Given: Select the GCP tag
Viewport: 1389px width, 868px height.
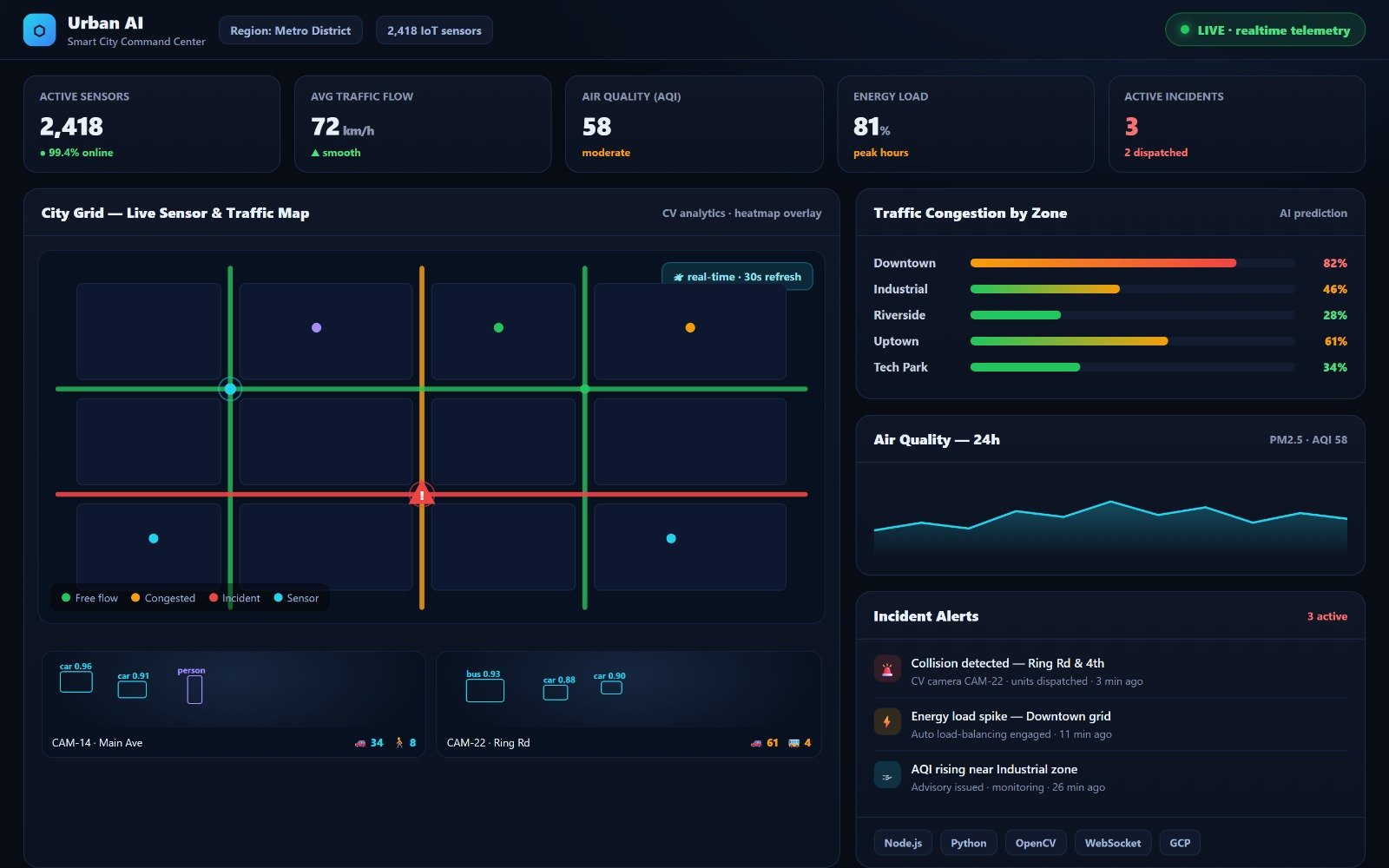Looking at the screenshot, I should [1180, 843].
